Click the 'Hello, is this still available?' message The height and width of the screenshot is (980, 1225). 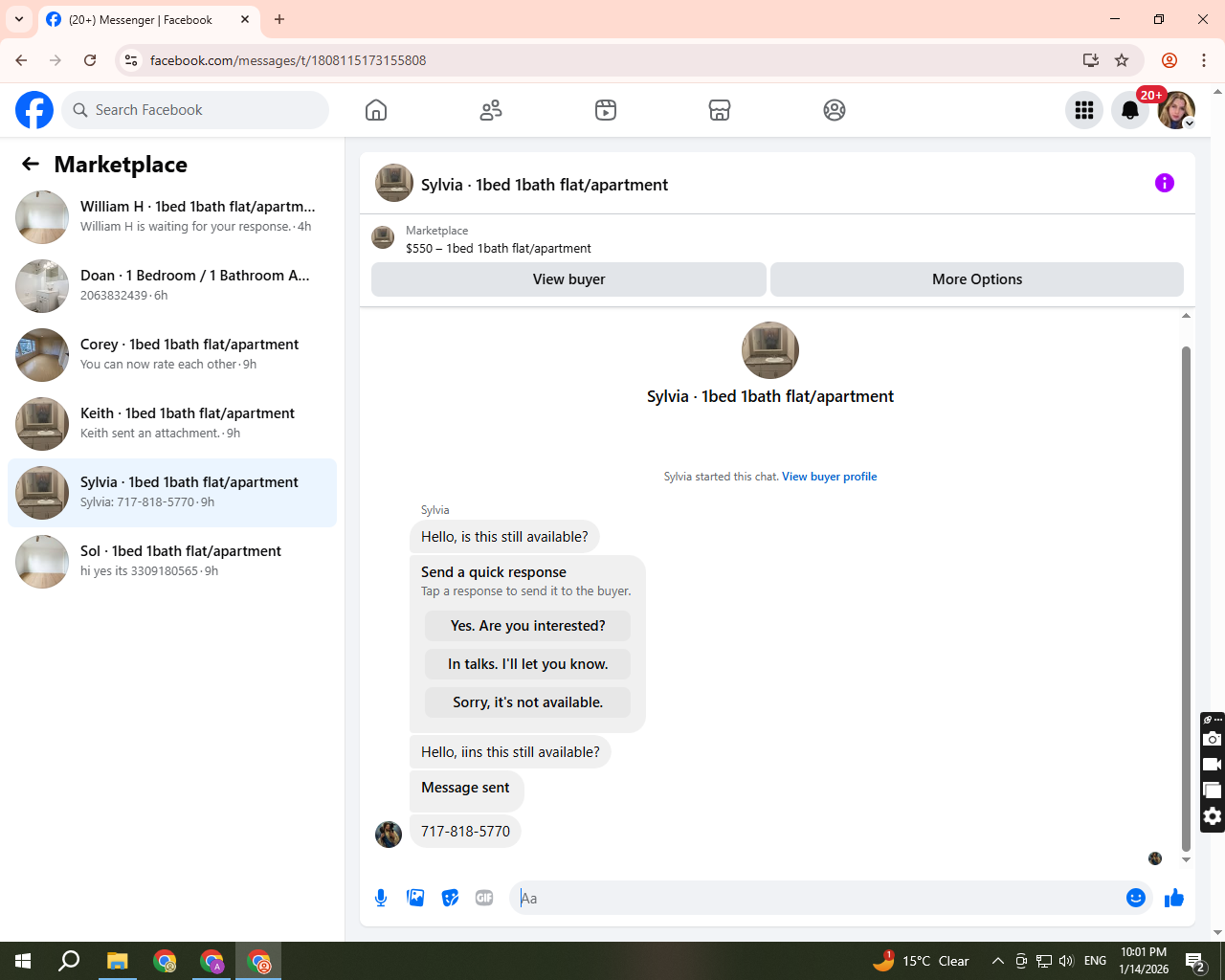tap(504, 537)
